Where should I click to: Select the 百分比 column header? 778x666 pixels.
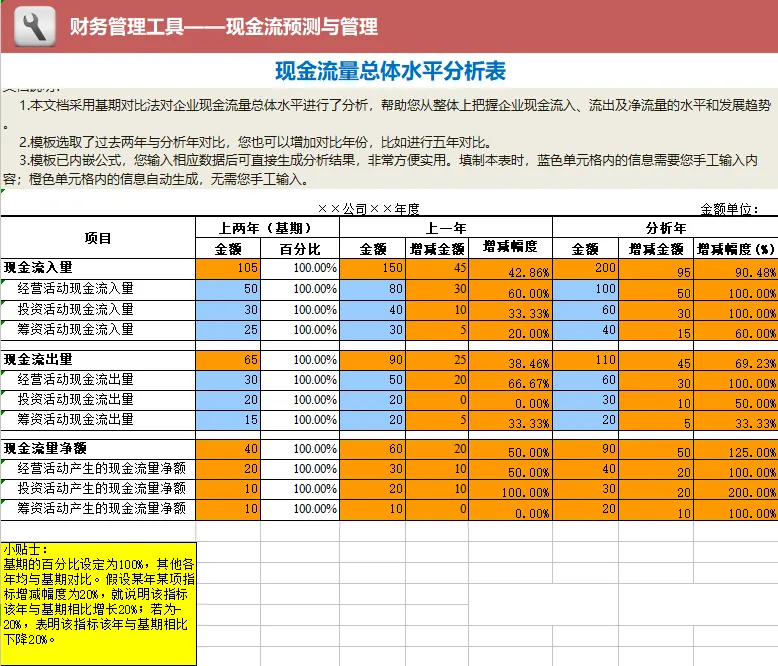[300, 249]
